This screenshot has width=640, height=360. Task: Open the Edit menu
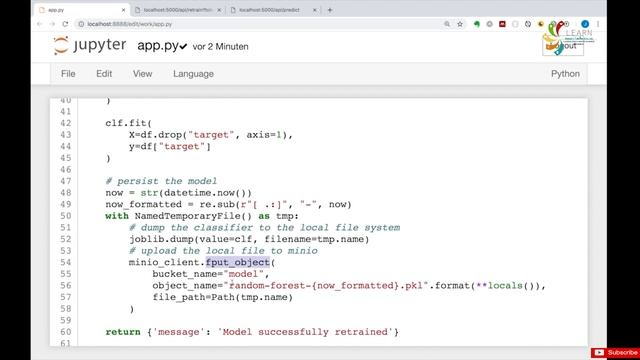tap(104, 74)
